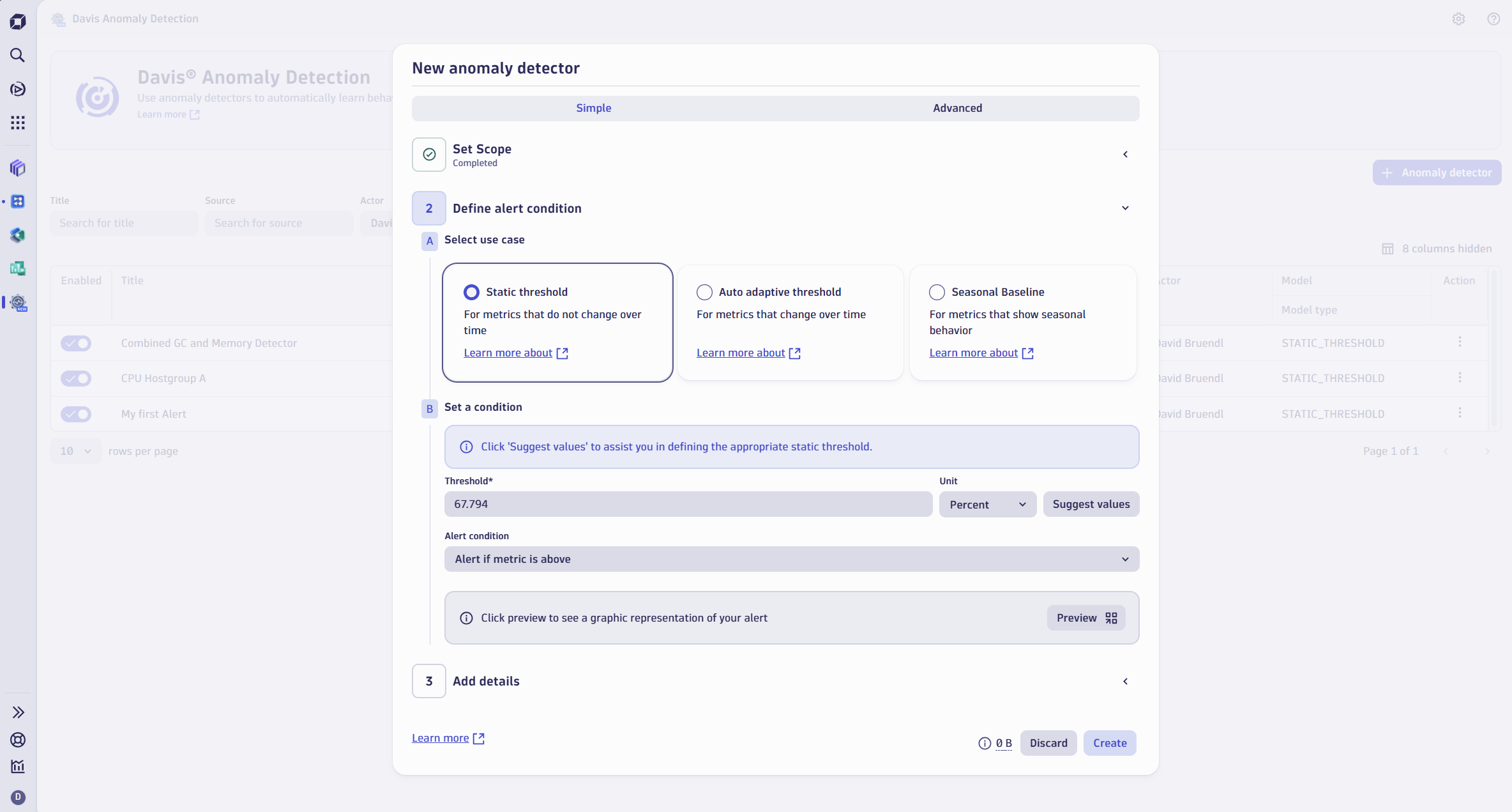
Task: Click the Discard button
Action: point(1048,743)
